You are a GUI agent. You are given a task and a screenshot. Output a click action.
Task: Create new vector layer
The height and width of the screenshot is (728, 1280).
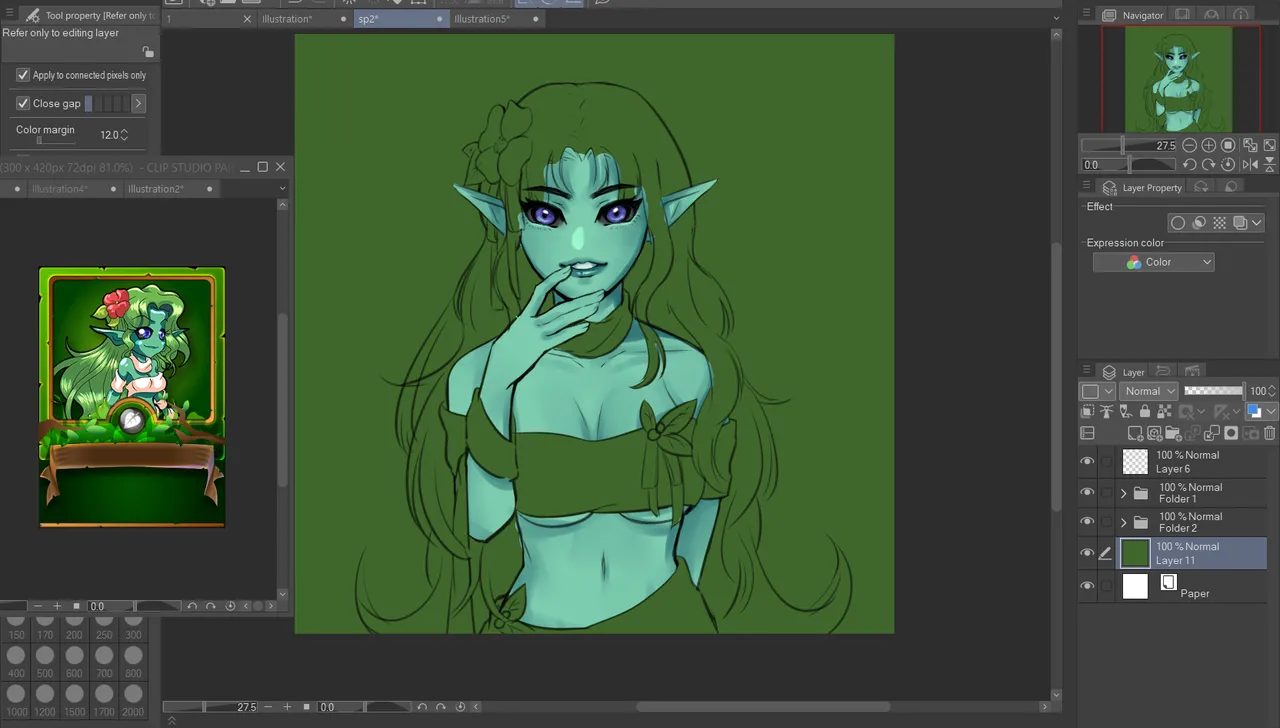pyautogui.click(x=1154, y=433)
